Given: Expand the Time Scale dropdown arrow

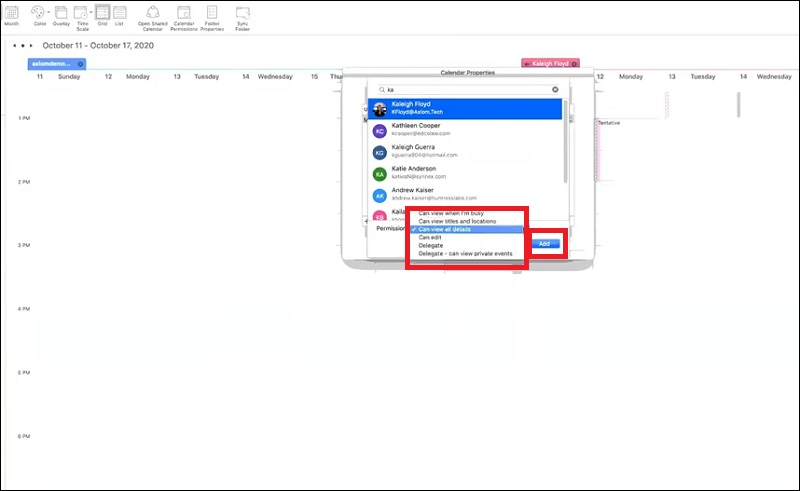Looking at the screenshot, I should point(91,12).
